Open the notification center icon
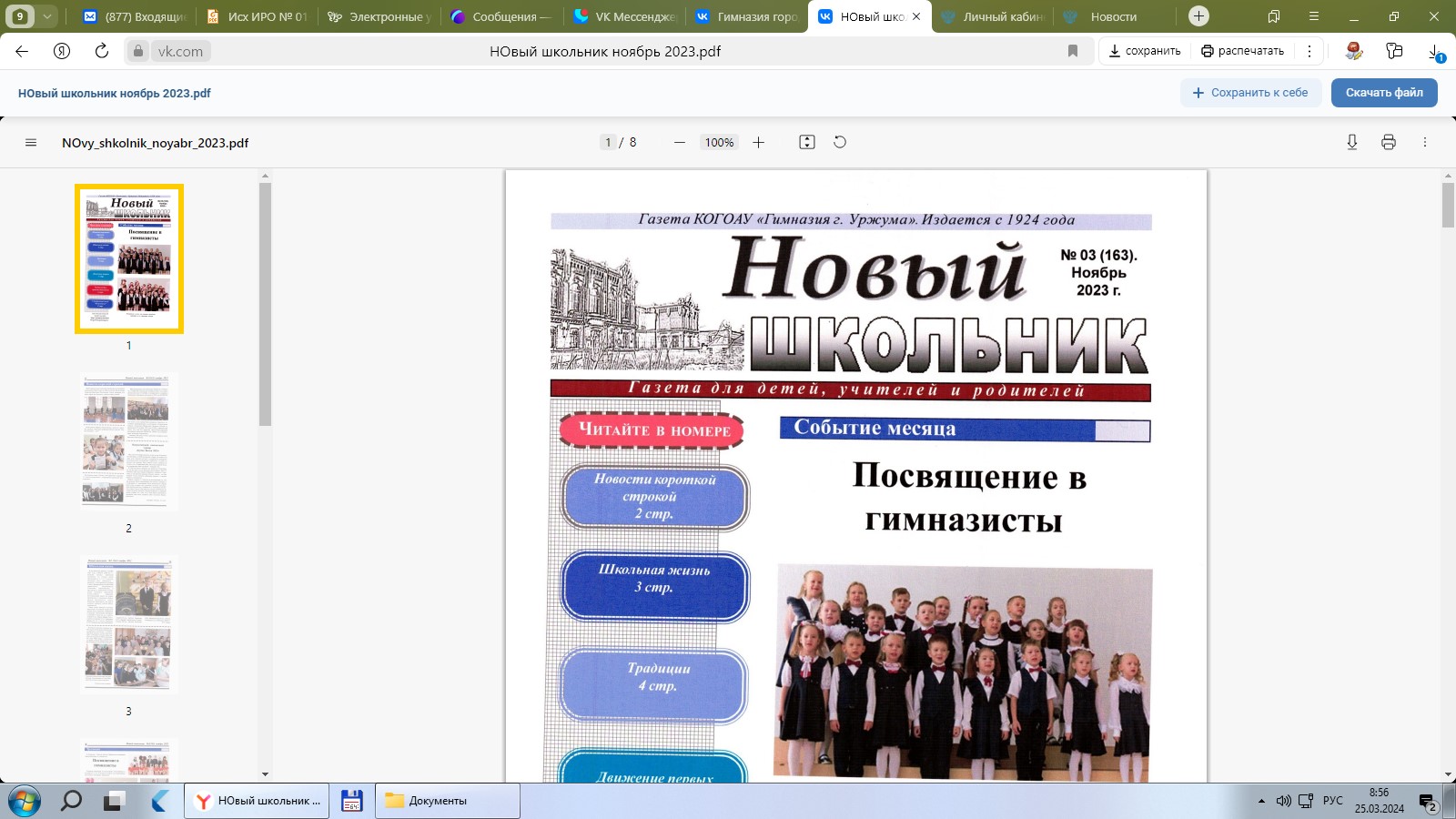 [1428, 802]
